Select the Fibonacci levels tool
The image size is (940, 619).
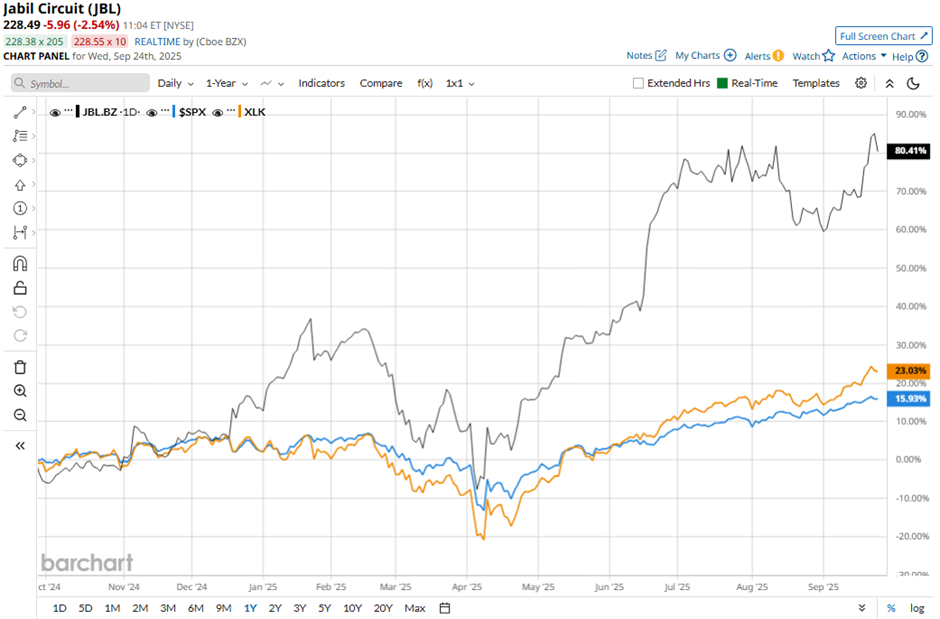20,136
